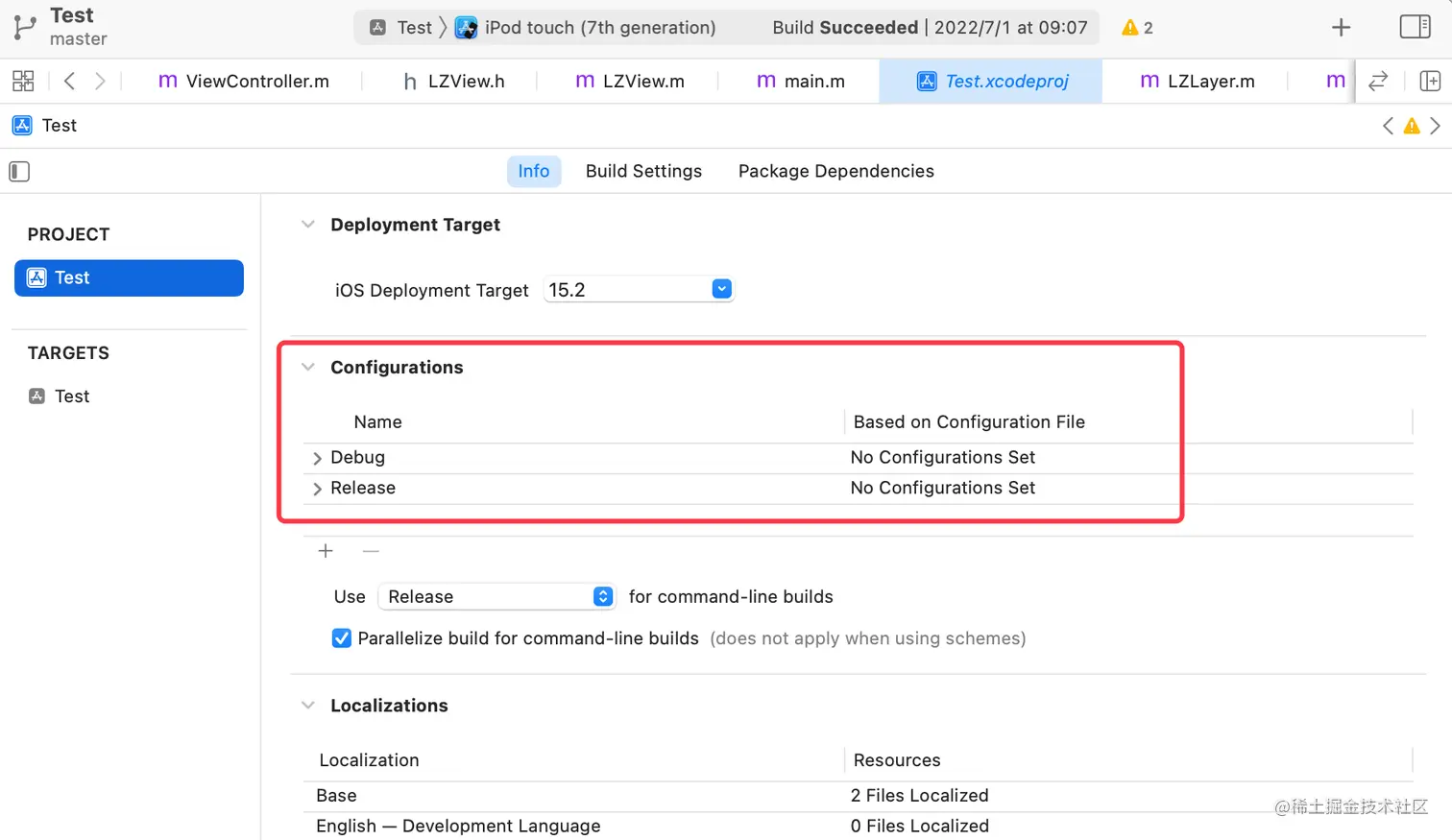Click the jump bar warning icon
This screenshot has width=1452, height=840.
coord(1412,126)
